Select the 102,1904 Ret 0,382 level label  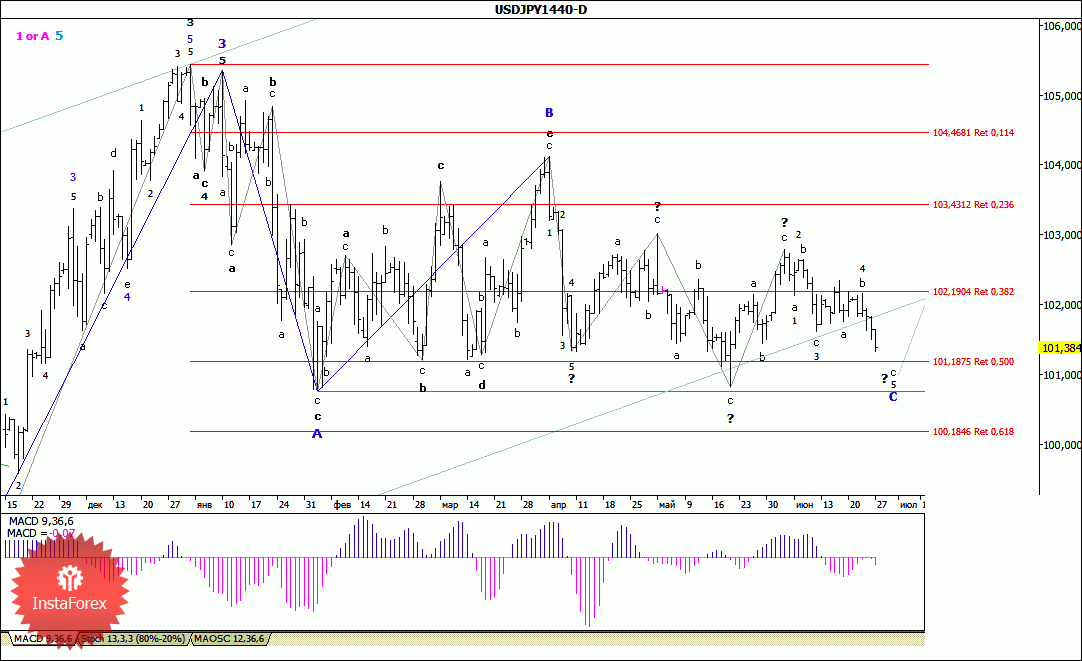[x=973, y=292]
